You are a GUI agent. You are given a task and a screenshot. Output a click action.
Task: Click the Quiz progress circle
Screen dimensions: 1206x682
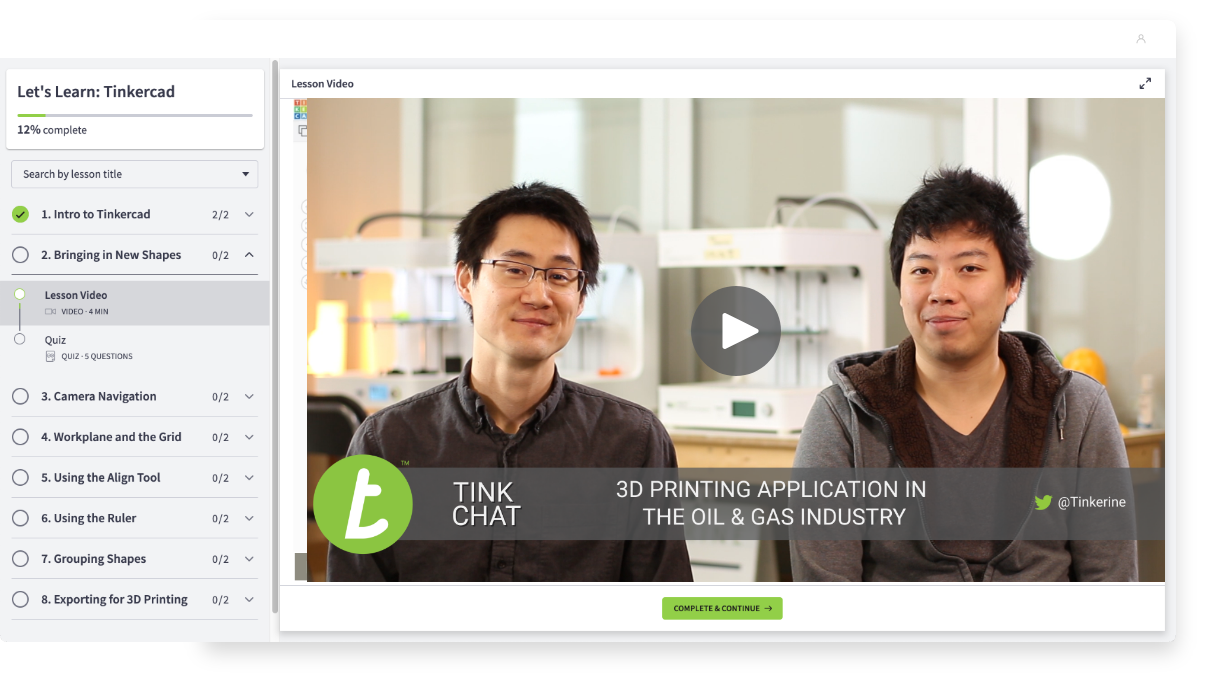[x=20, y=339]
